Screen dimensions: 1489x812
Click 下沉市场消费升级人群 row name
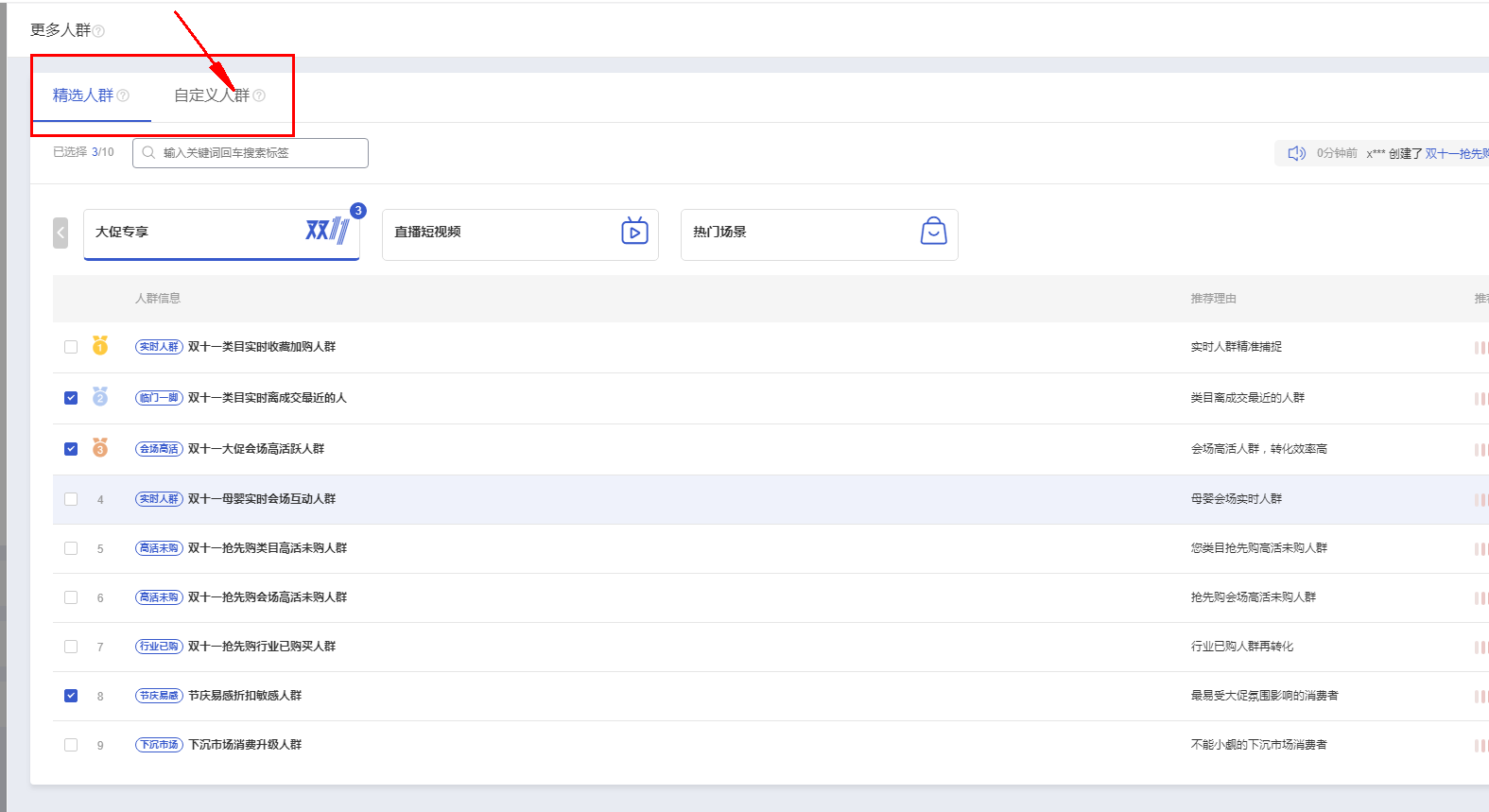click(x=245, y=745)
